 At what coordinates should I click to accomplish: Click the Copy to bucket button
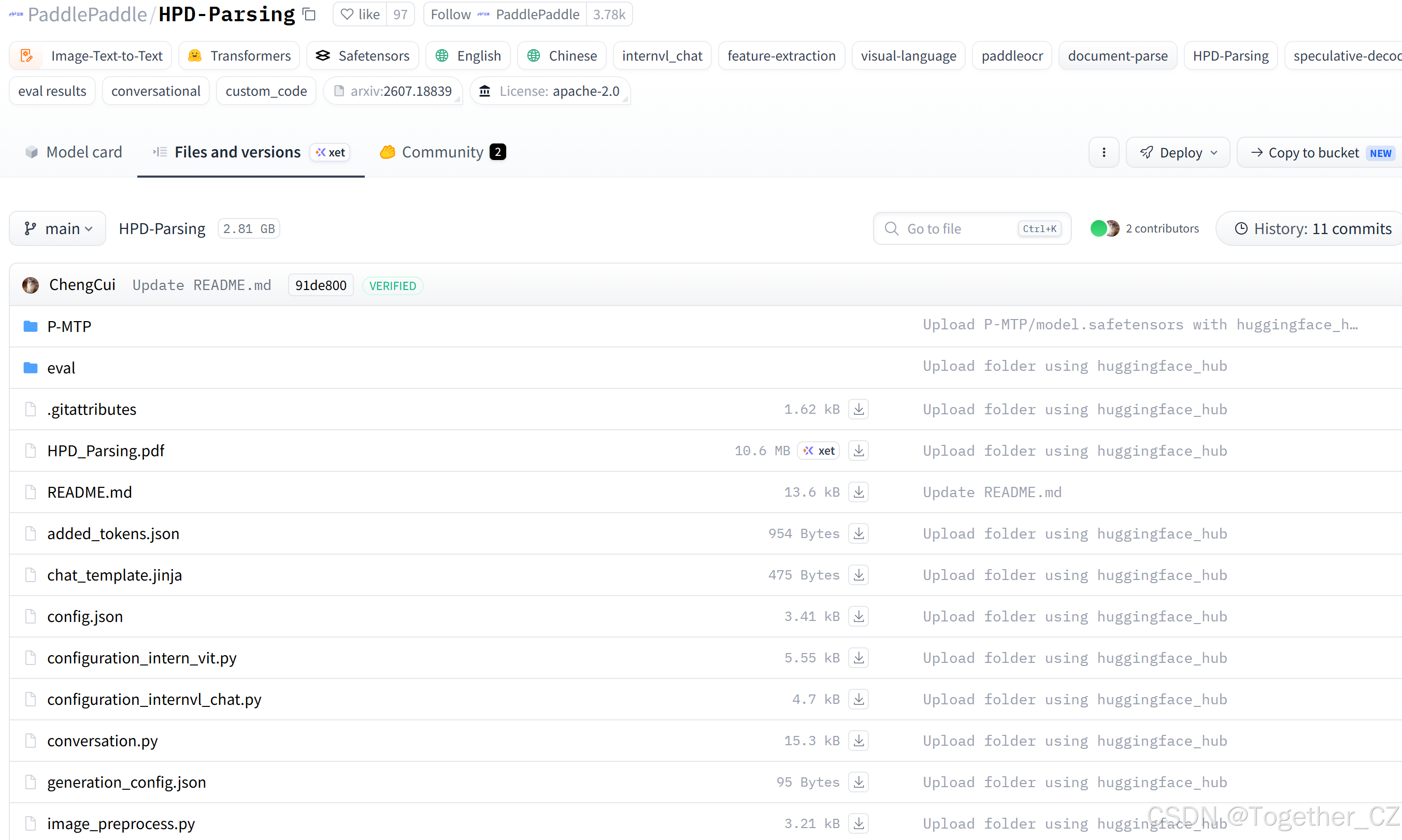1319,152
